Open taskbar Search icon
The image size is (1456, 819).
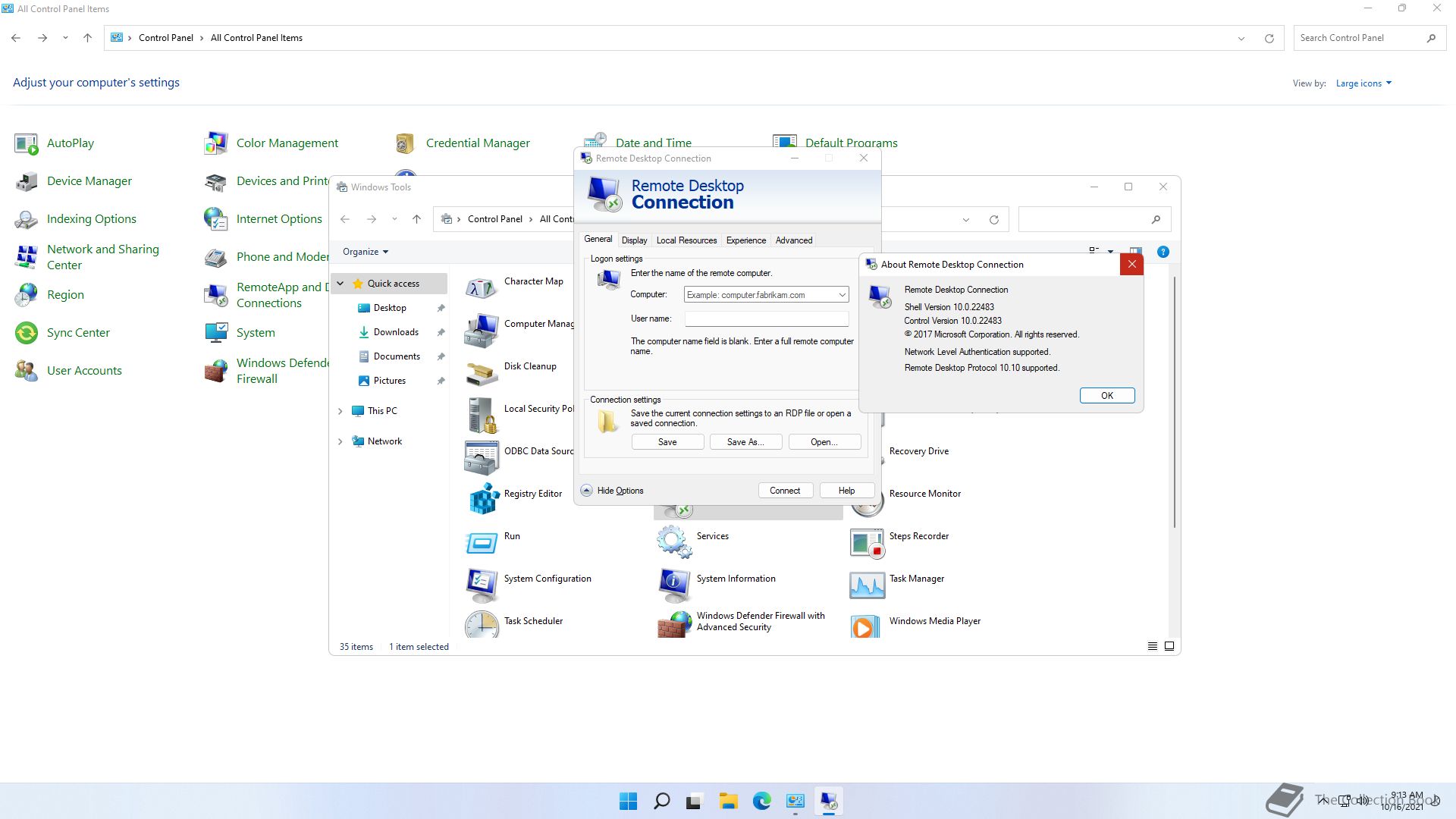click(661, 801)
